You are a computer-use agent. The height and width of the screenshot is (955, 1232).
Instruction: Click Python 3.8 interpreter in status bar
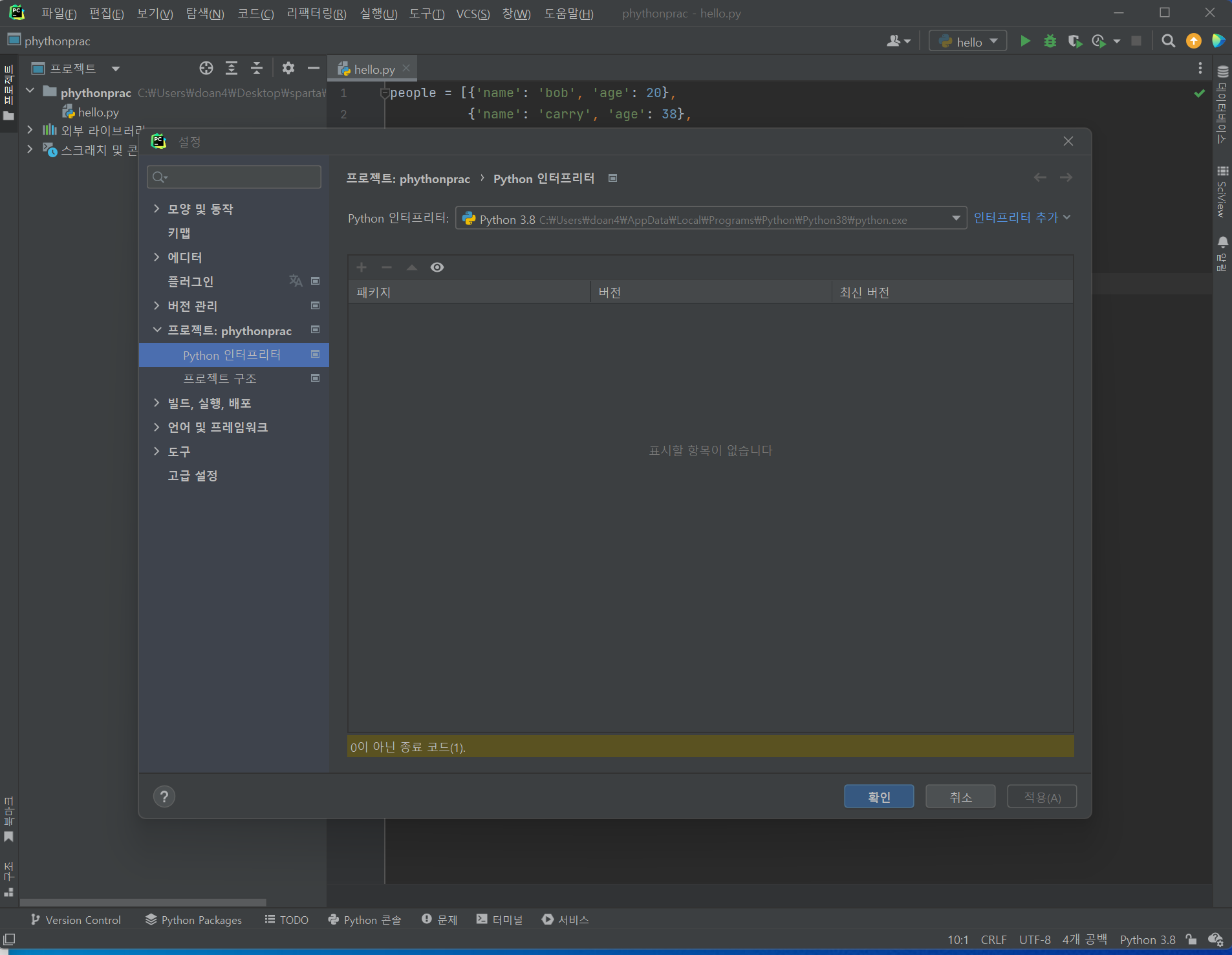click(x=1148, y=939)
